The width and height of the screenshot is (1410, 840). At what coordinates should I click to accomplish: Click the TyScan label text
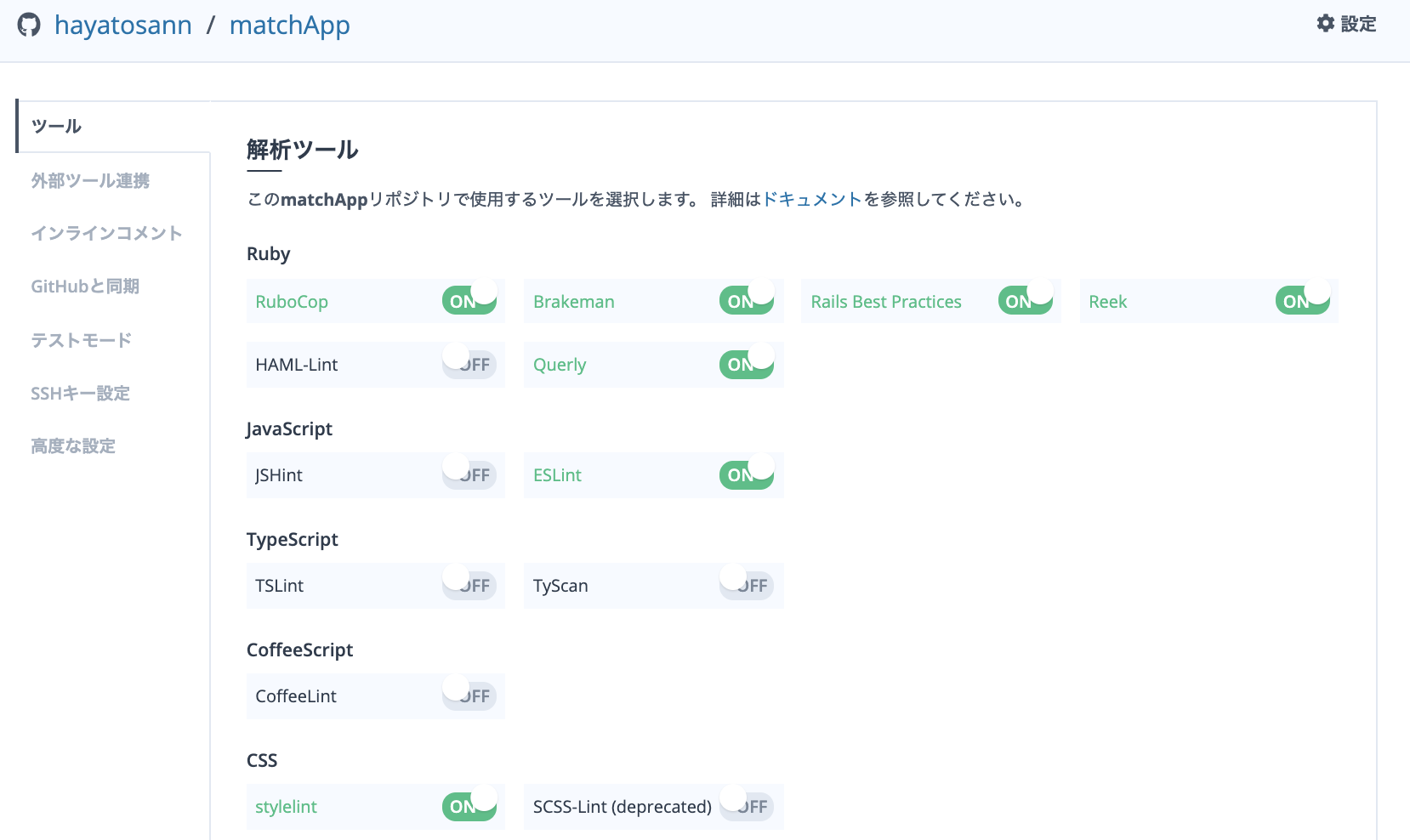(560, 586)
